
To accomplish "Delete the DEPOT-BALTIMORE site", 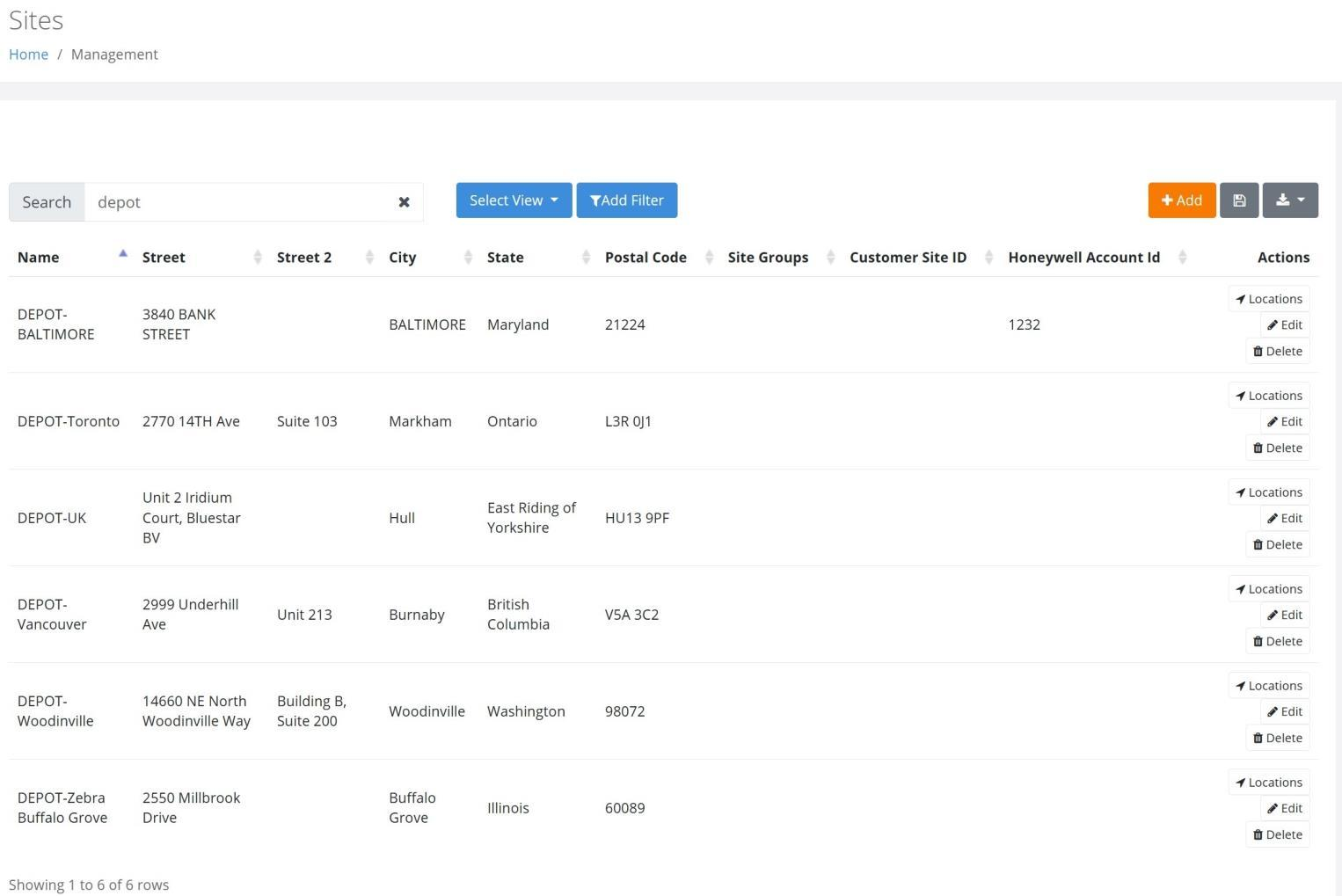I will point(1278,351).
